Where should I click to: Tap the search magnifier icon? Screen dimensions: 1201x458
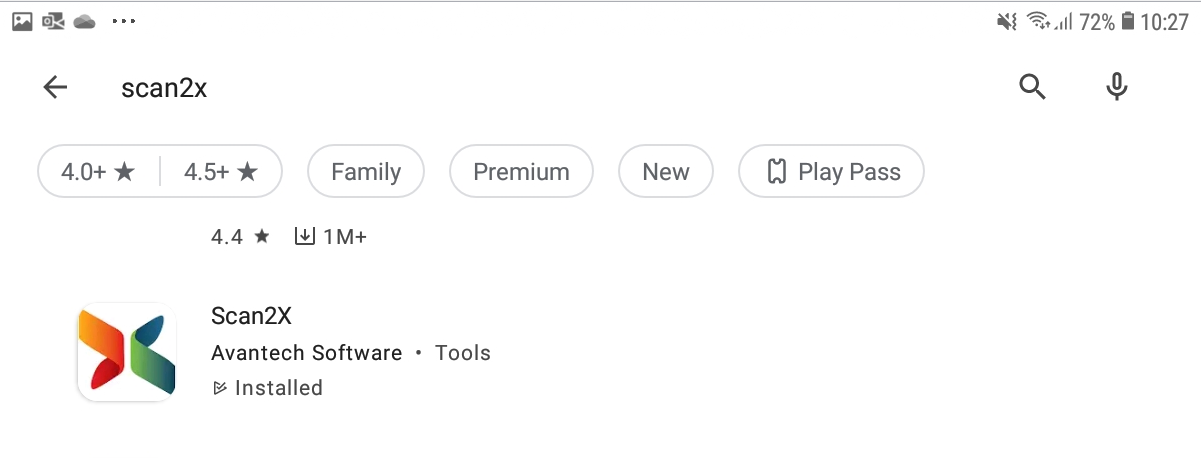(x=1032, y=88)
